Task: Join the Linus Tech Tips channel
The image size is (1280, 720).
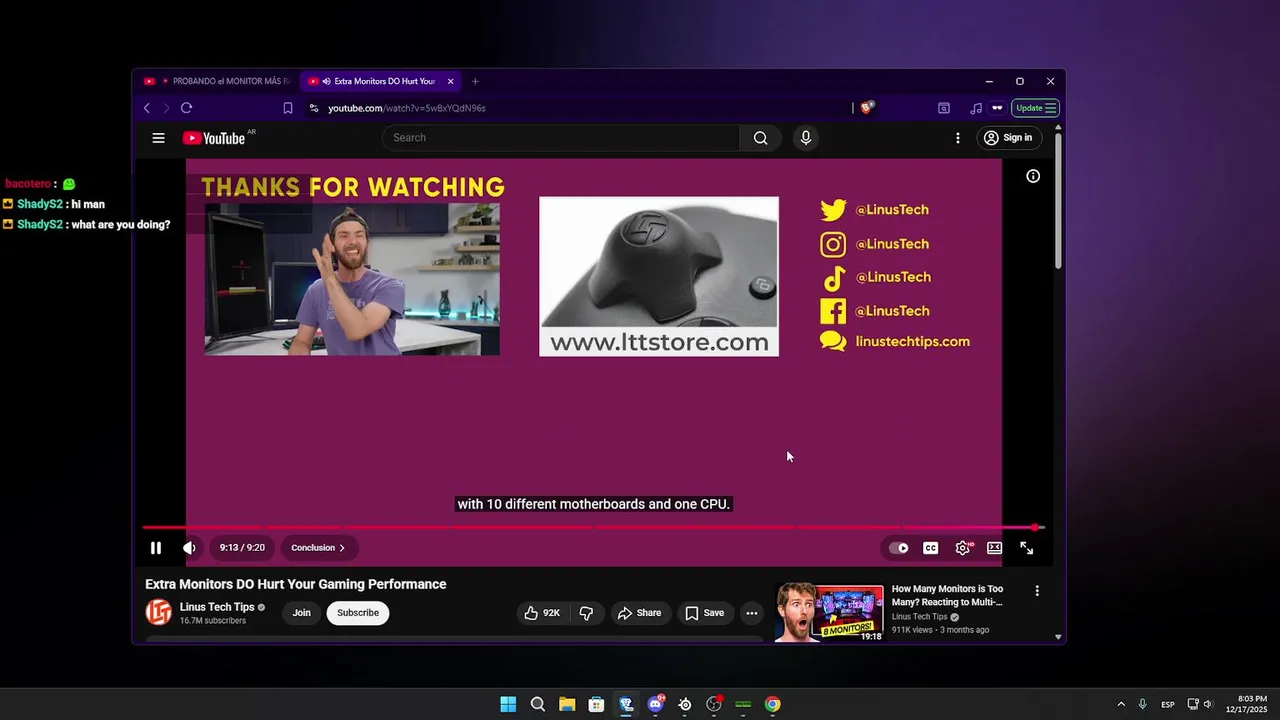Action: pyautogui.click(x=301, y=613)
